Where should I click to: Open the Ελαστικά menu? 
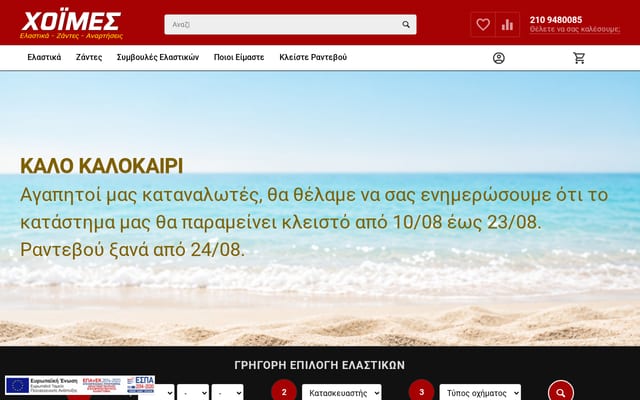[44, 57]
